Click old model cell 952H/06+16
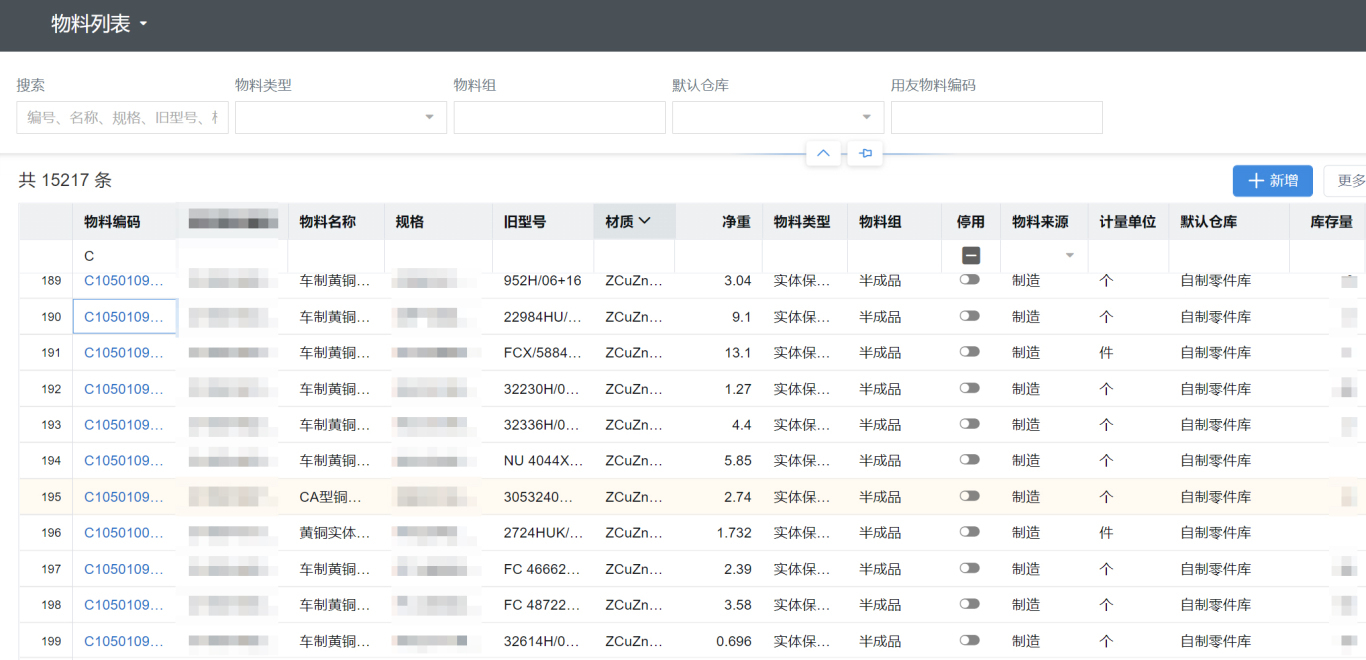This screenshot has height=660, width=1366. (x=543, y=281)
